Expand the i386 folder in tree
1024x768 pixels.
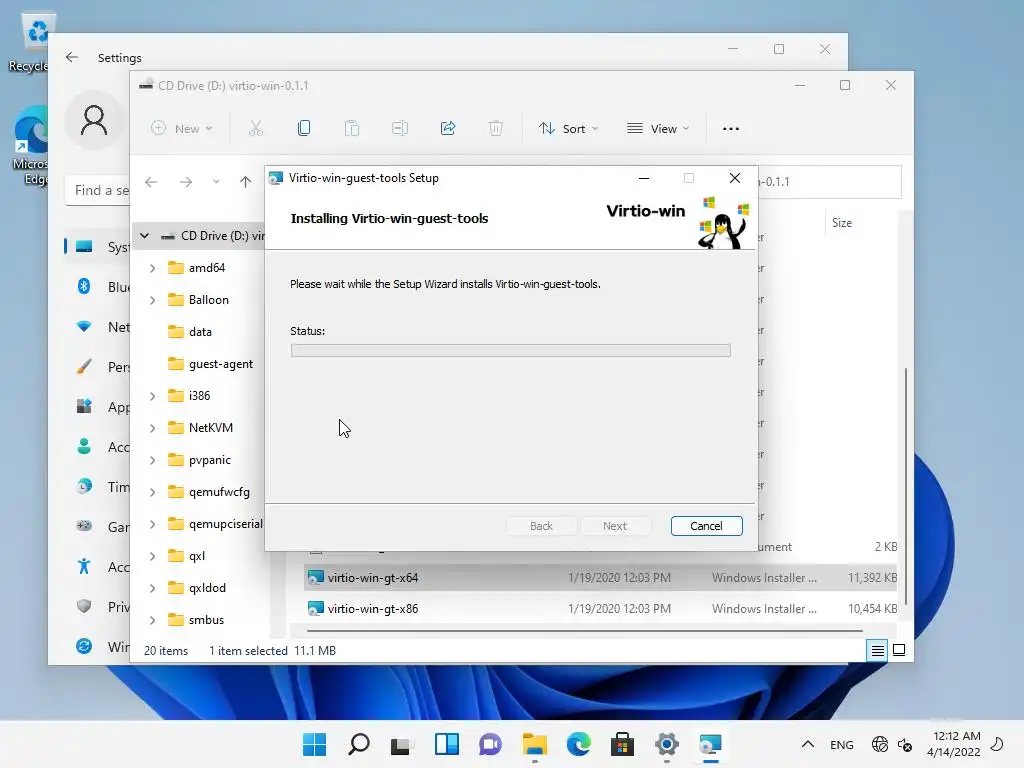[152, 396]
